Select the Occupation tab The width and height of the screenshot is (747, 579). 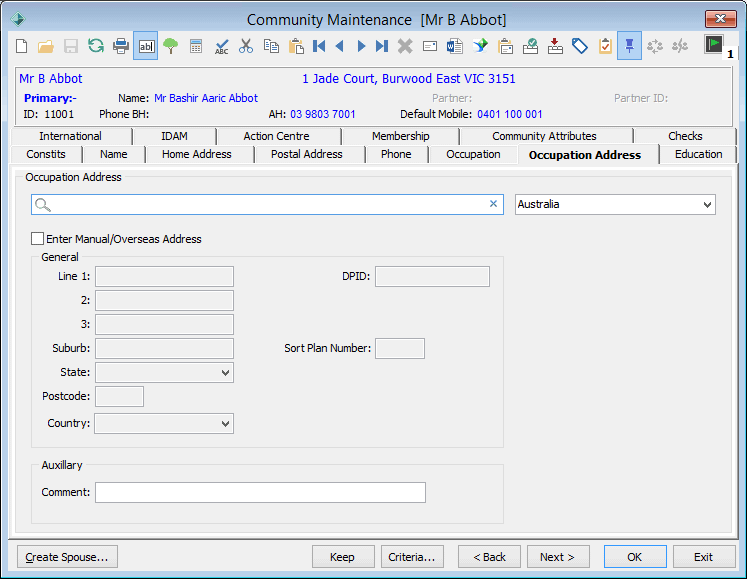tap(473, 154)
